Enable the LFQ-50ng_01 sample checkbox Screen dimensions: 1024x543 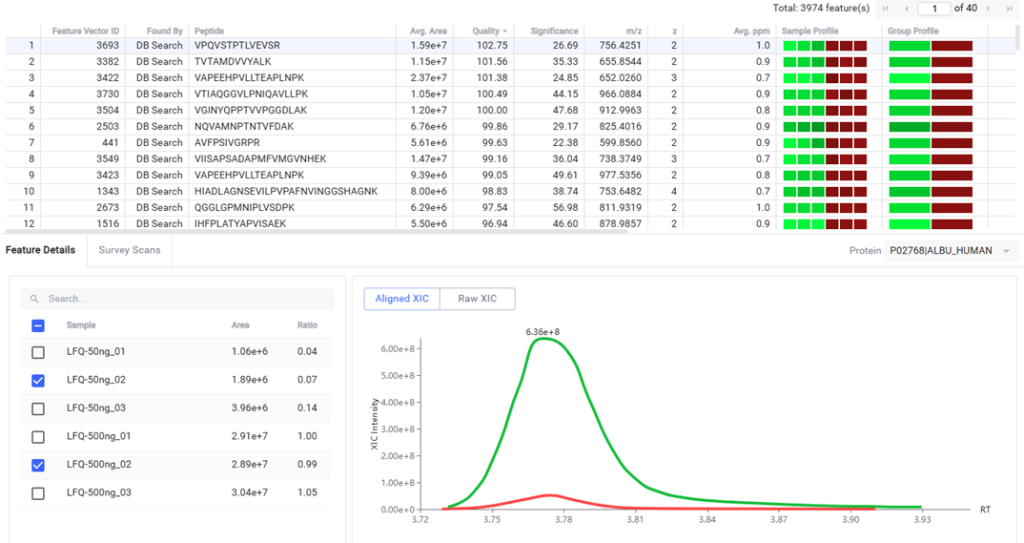[38, 352]
